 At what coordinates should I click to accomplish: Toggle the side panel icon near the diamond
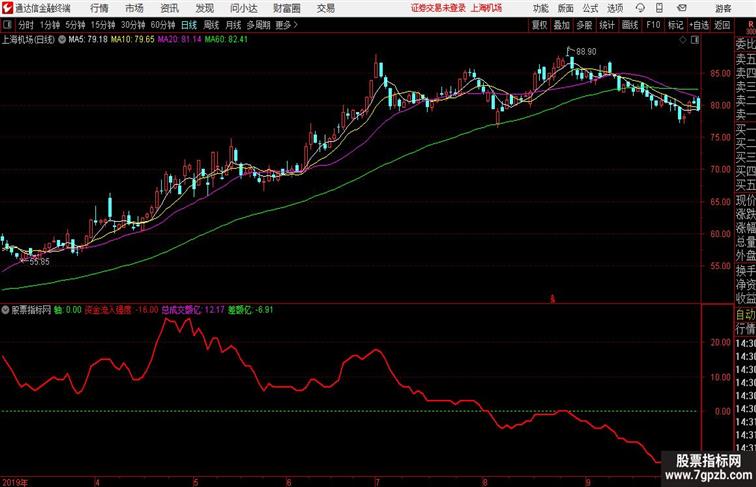pos(695,40)
